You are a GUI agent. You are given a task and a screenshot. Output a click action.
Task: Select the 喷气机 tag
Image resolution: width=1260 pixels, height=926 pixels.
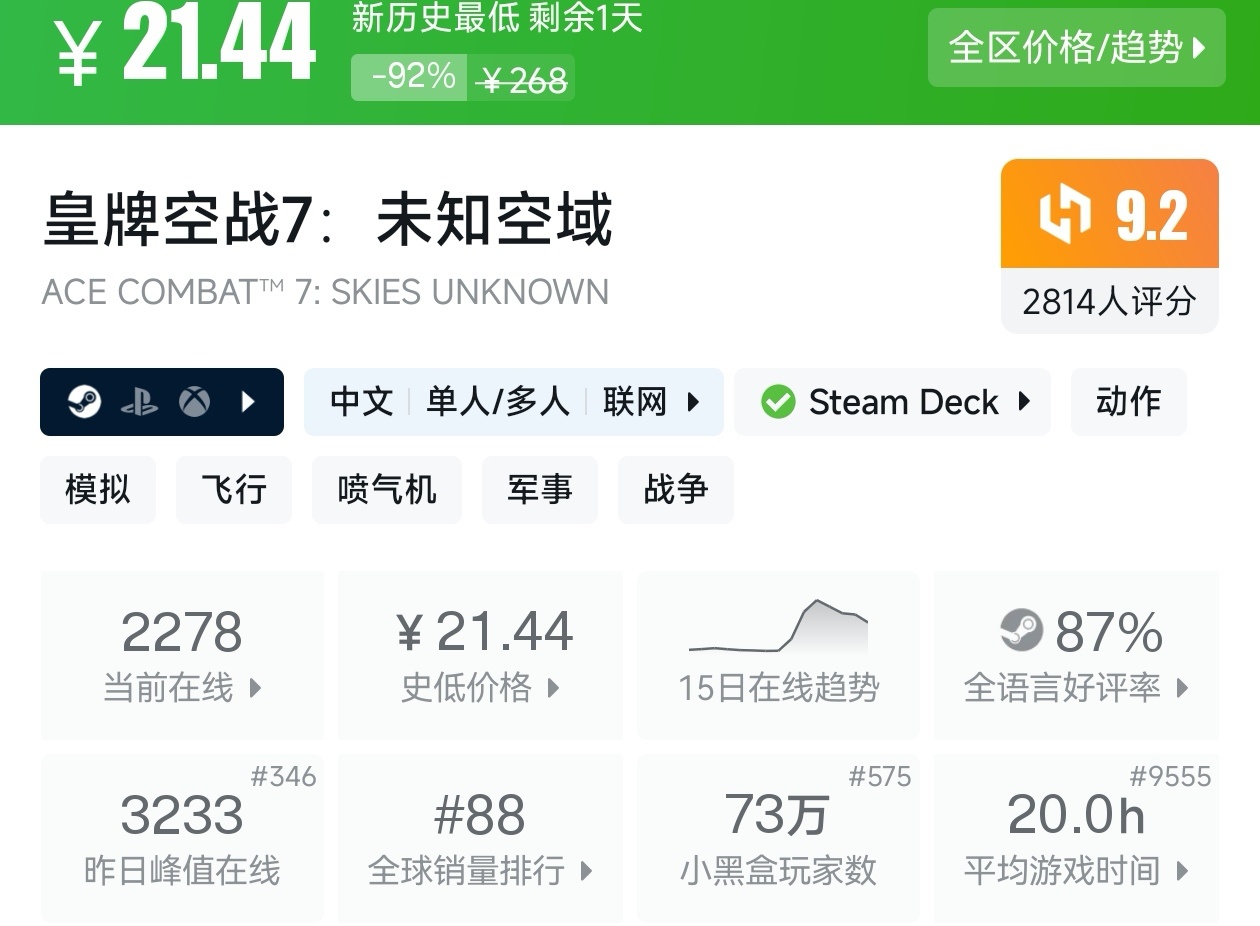(x=387, y=490)
